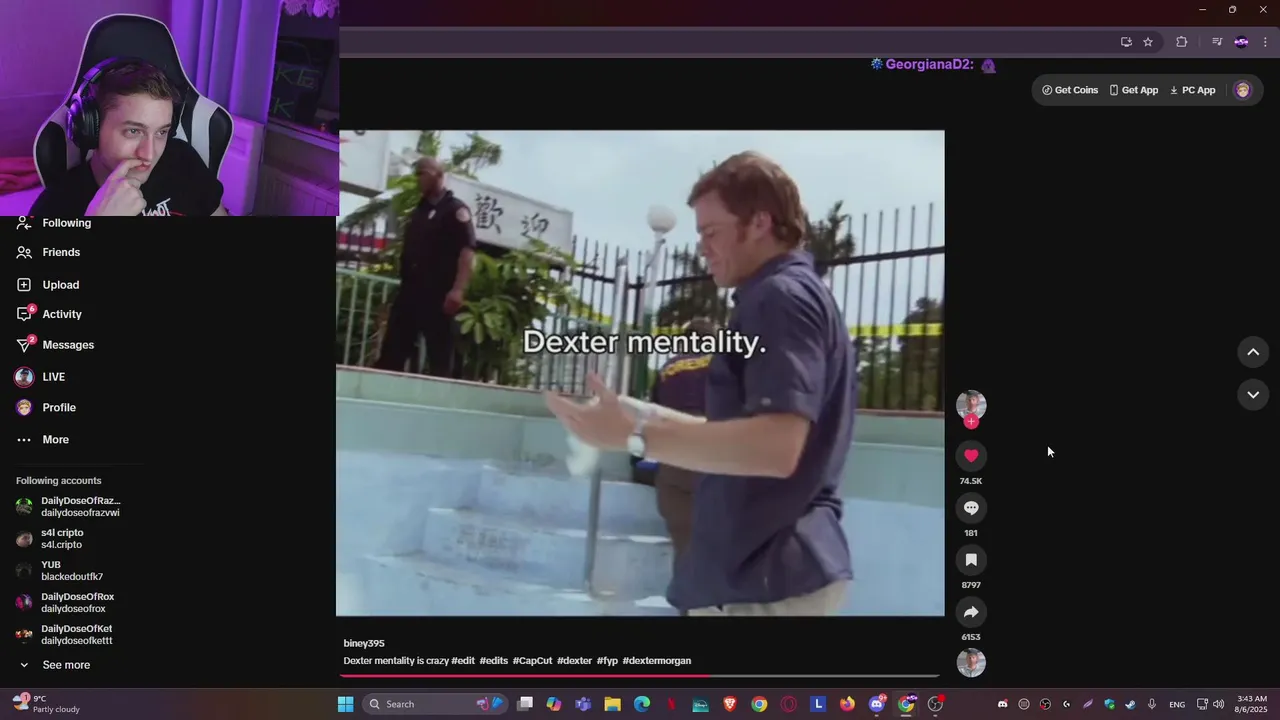Open Opera browser from the taskbar
This screenshot has height=720, width=1280.
click(x=789, y=704)
